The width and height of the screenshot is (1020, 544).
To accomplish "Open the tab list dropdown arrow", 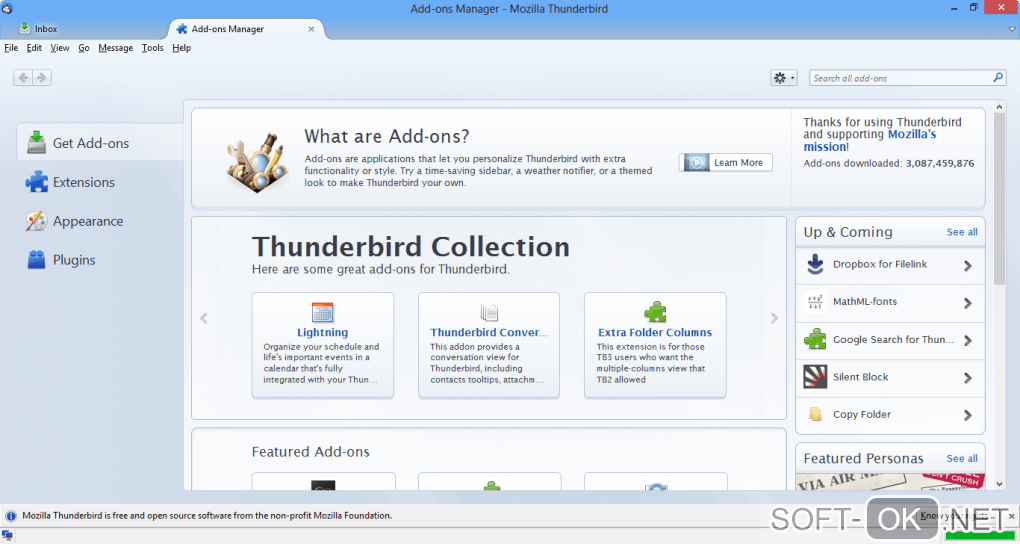I will 1012,29.
